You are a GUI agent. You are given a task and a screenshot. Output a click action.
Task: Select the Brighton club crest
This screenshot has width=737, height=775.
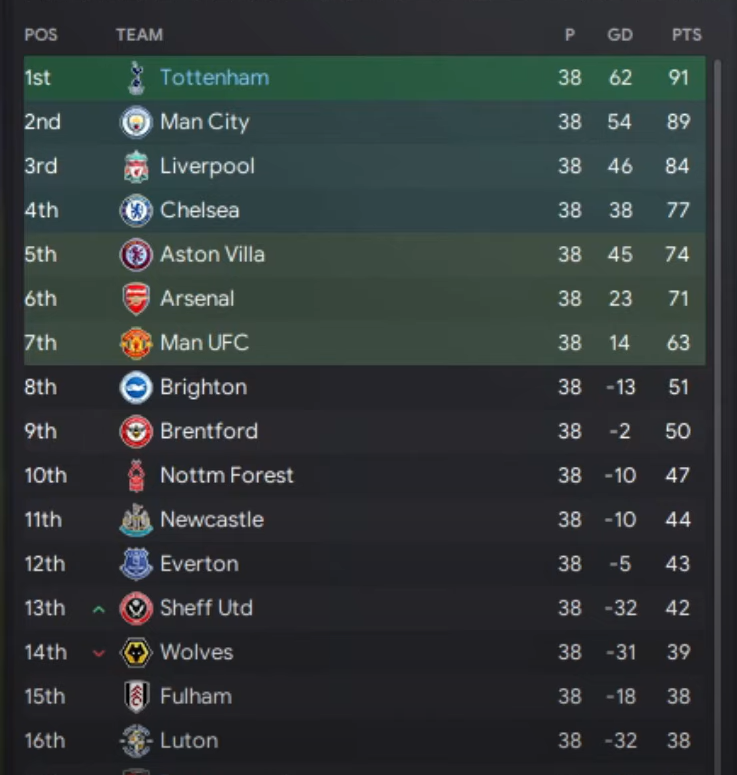tap(136, 387)
